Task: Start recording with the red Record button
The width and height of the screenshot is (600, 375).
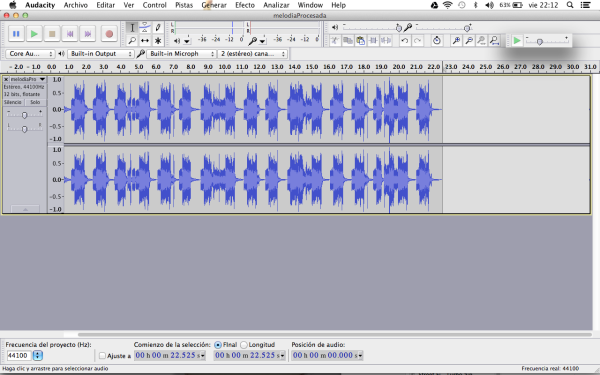Action: click(109, 34)
